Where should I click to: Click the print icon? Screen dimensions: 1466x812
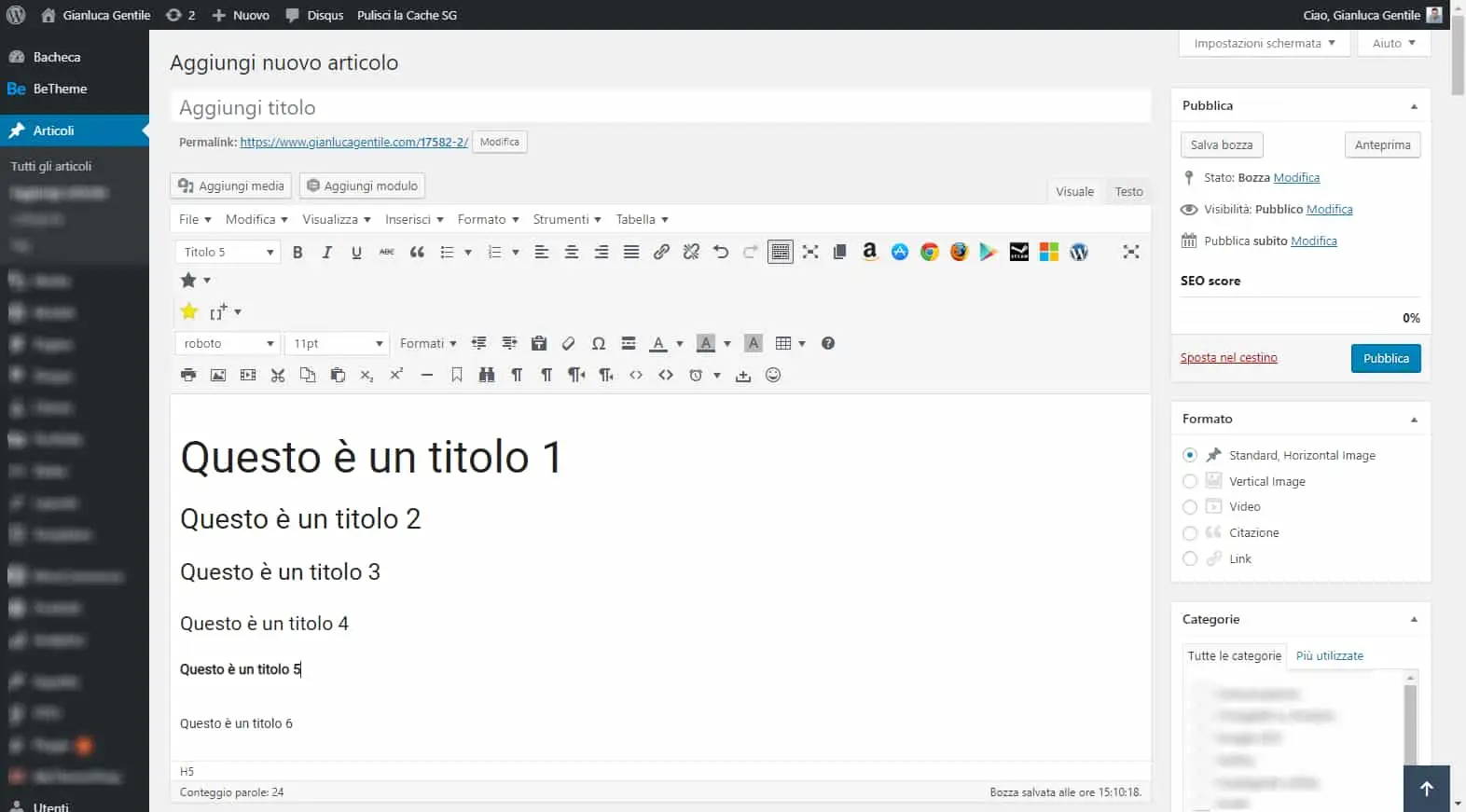(188, 375)
